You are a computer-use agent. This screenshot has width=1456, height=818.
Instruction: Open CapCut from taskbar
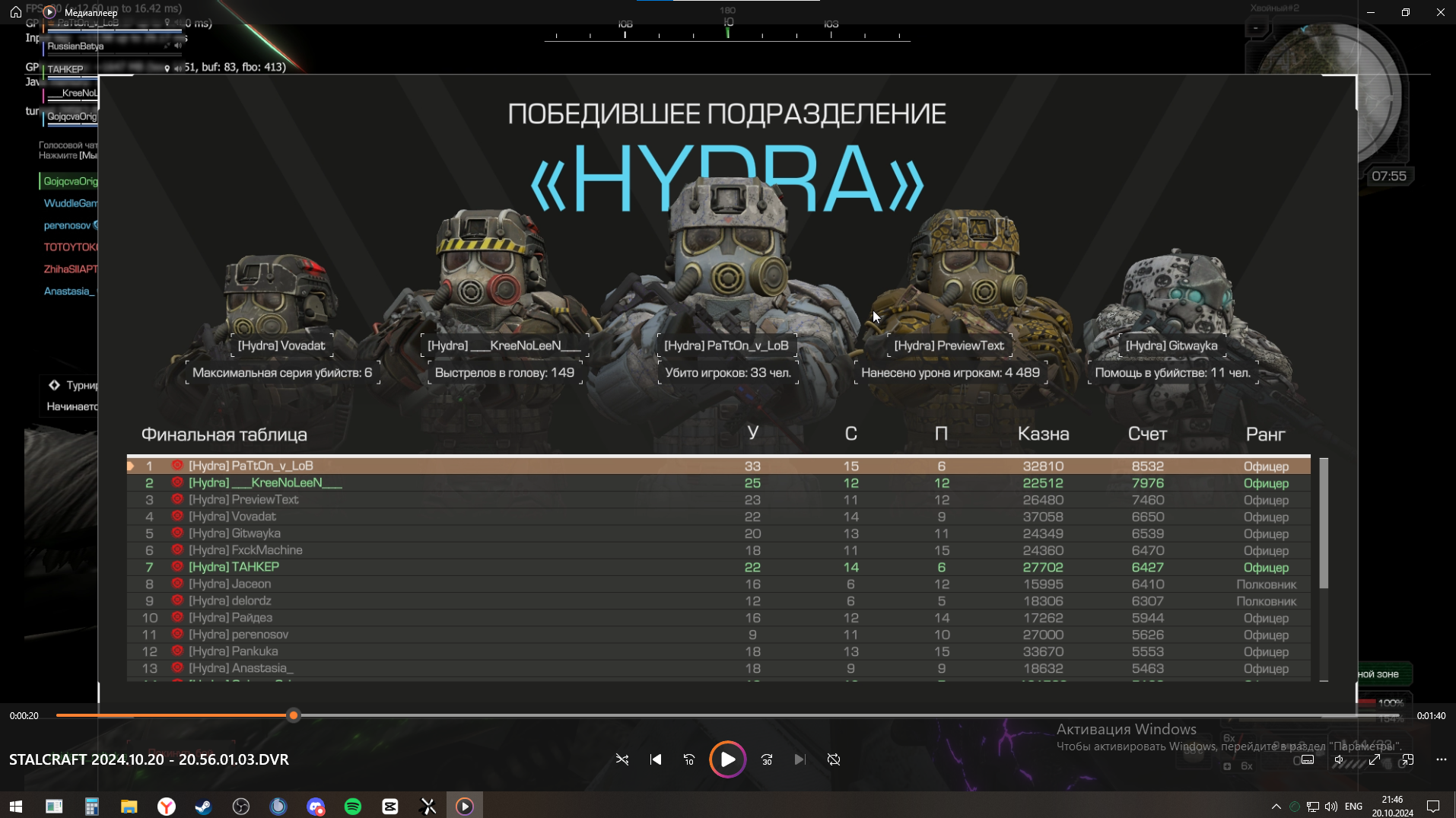(x=390, y=806)
